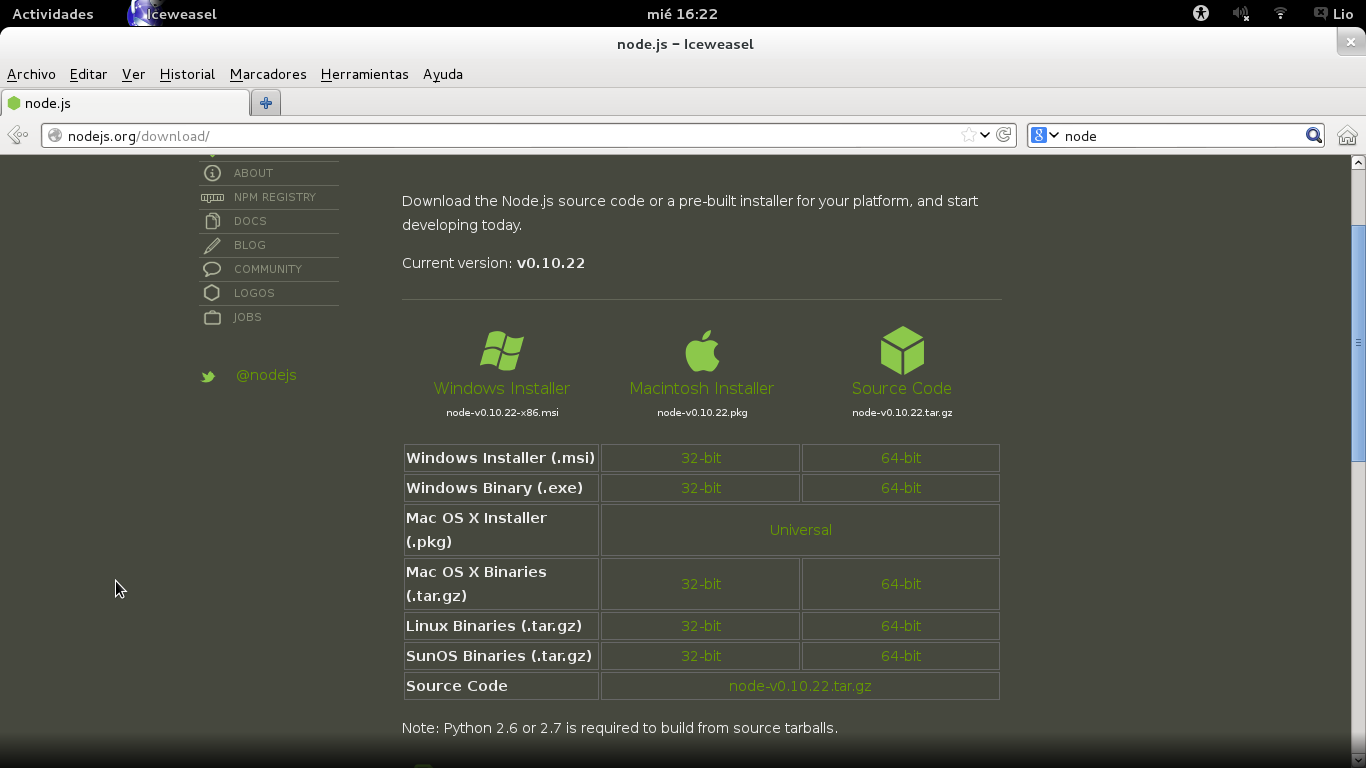This screenshot has width=1366, height=768.
Task: Download SunOS Binaries 32-bit tarball
Action: tap(701, 656)
